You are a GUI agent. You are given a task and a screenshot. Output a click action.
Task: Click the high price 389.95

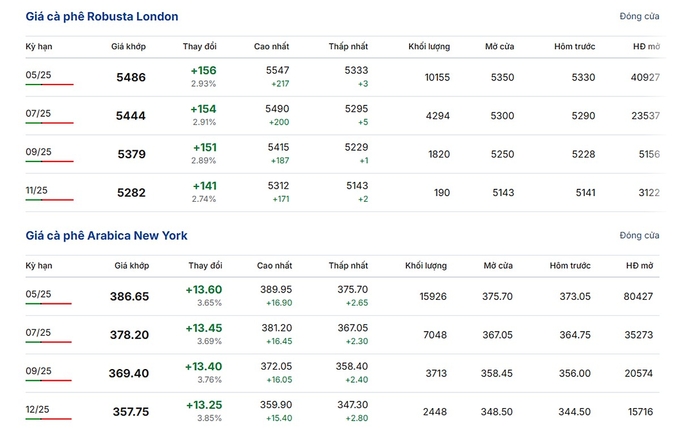[276, 290]
